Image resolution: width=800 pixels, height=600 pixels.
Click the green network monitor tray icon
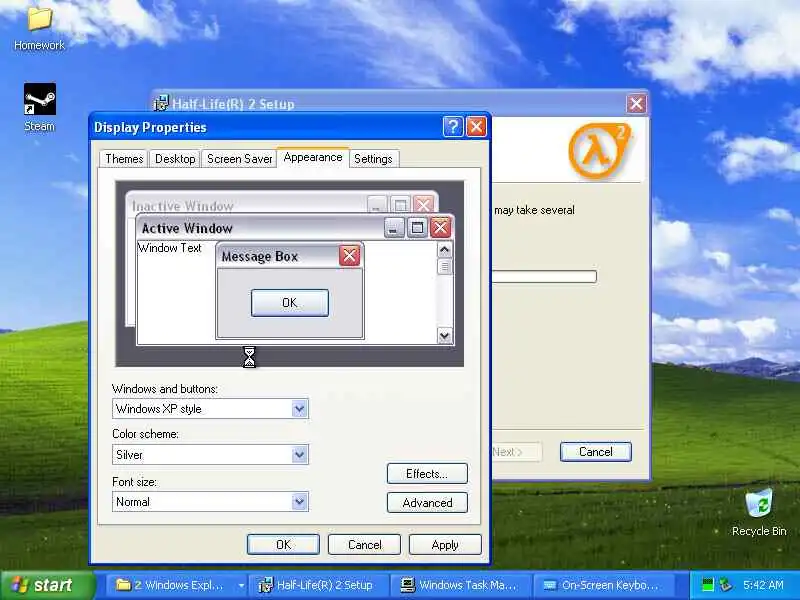coord(707,585)
